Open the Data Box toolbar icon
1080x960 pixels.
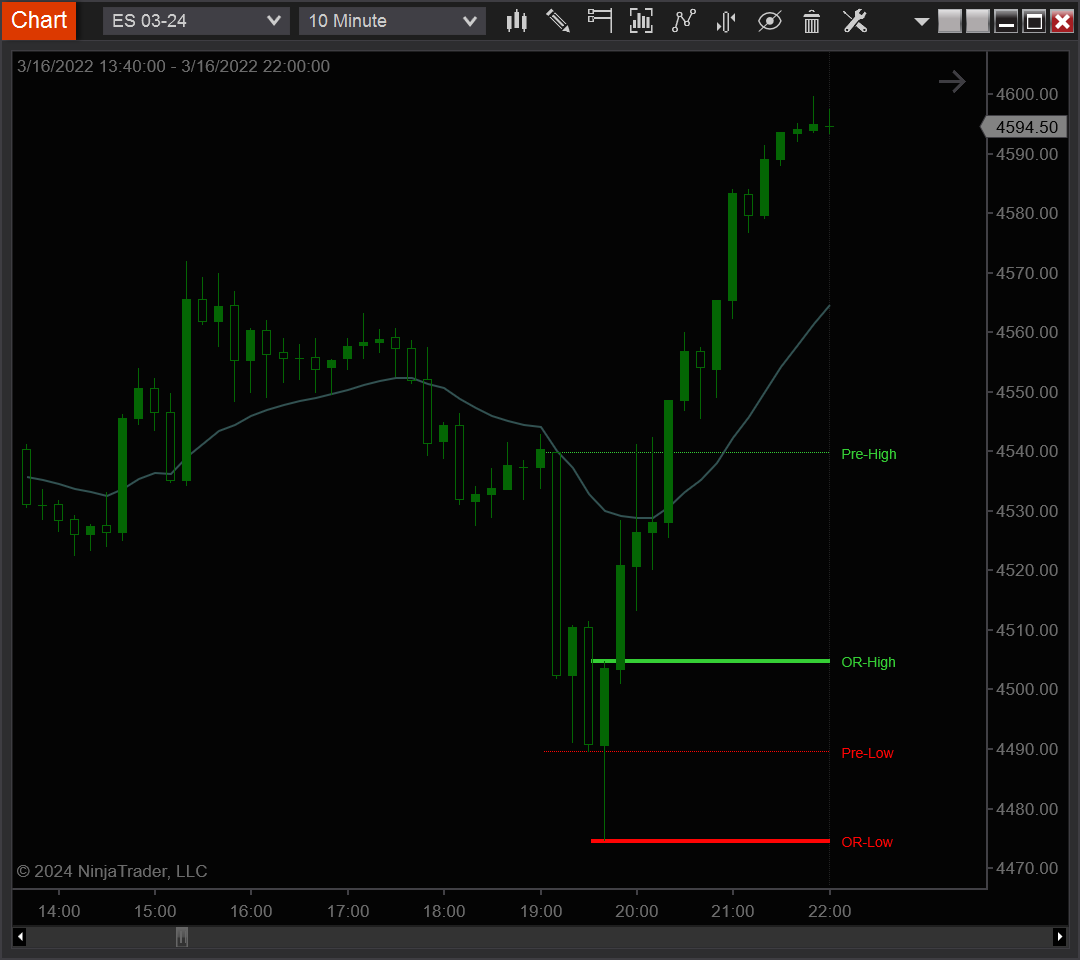coord(600,21)
